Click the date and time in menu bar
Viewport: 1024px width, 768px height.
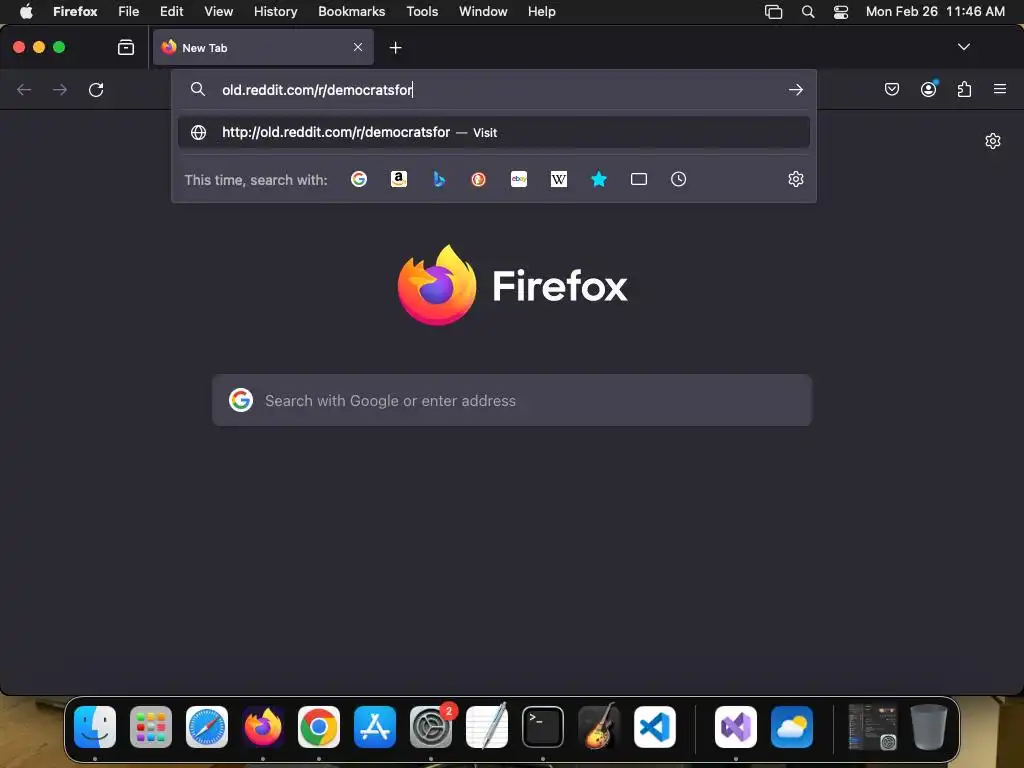[x=935, y=12]
